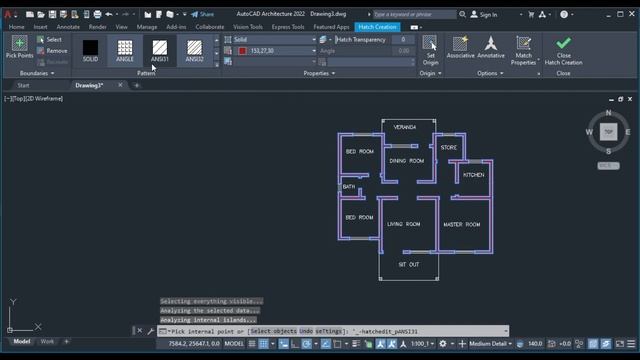Click the Plot printer icon
The width and height of the screenshot is (640, 360).
97,14
